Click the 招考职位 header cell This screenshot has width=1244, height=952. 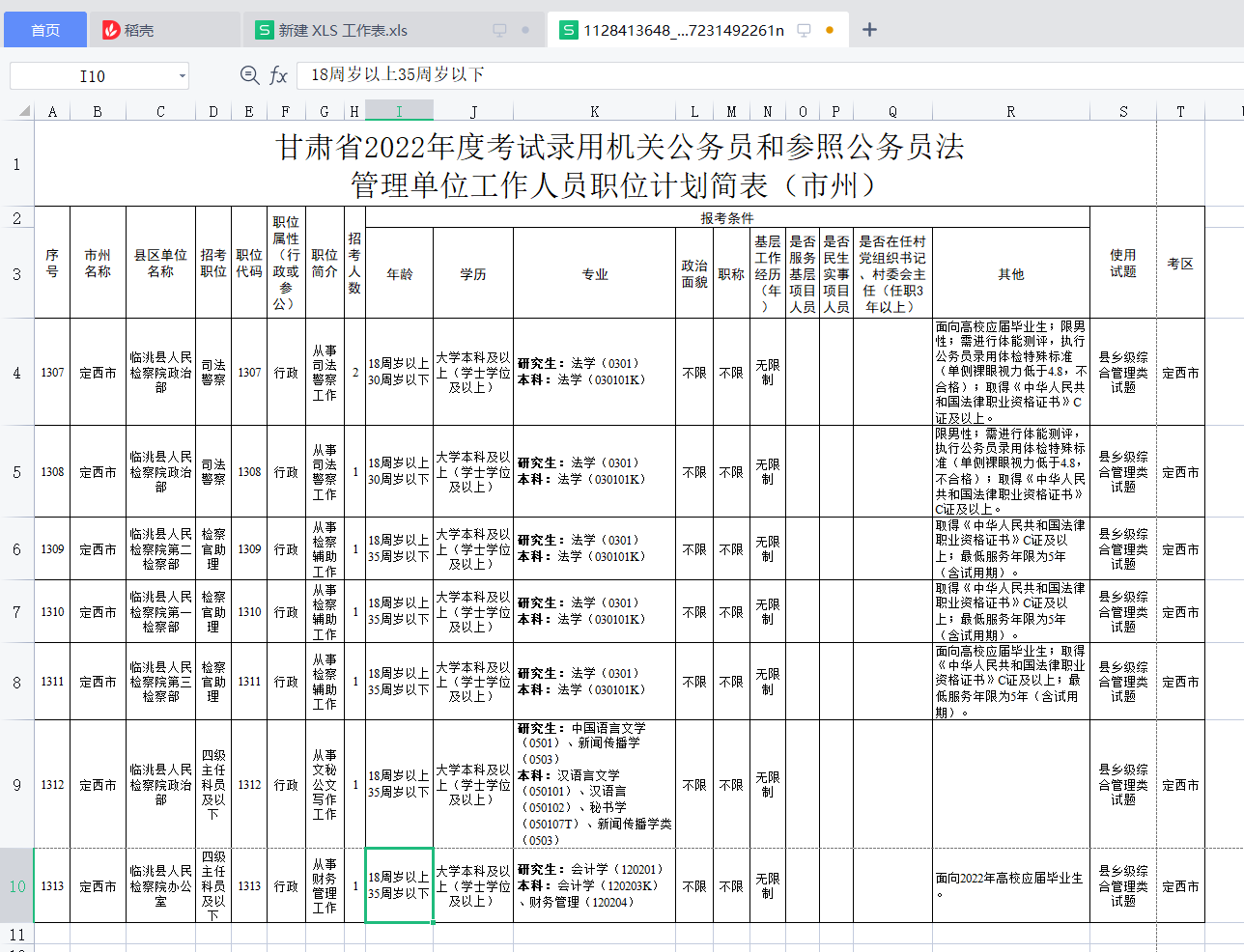coord(213,263)
